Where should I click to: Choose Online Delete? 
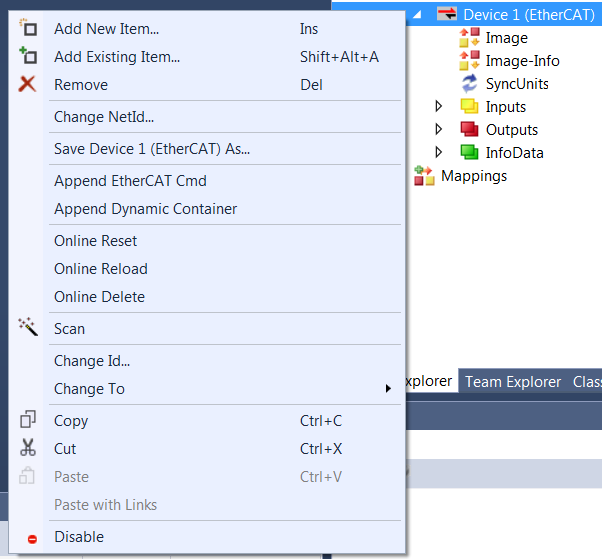tap(206, 297)
